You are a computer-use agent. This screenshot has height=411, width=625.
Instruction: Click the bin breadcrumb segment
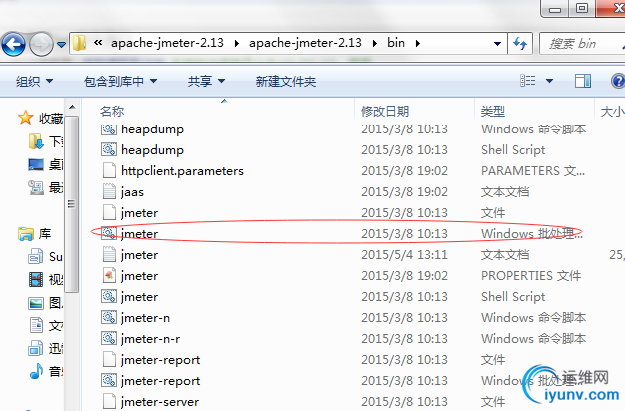[x=396, y=43]
